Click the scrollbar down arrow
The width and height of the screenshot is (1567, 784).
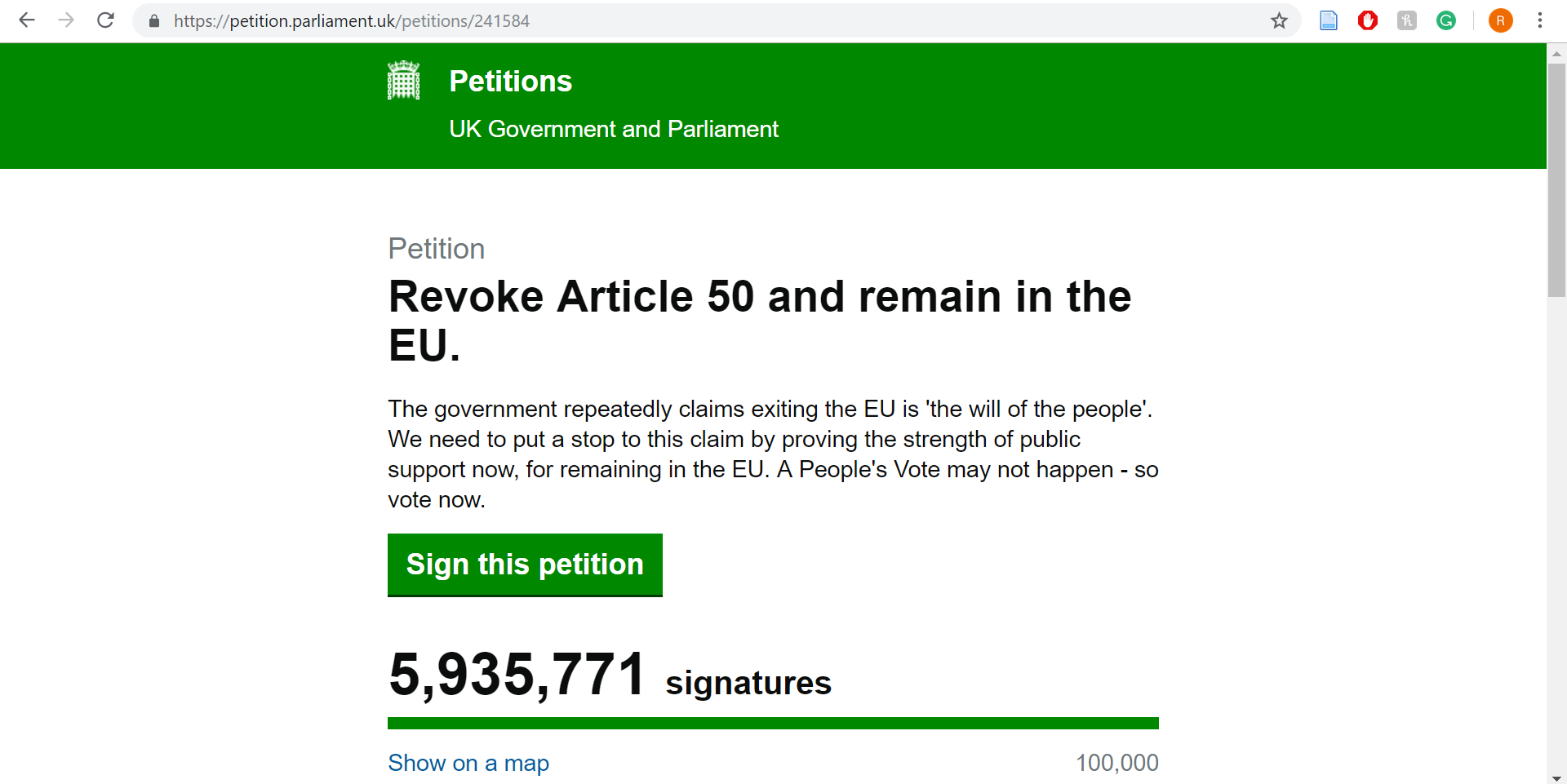pos(1557,777)
